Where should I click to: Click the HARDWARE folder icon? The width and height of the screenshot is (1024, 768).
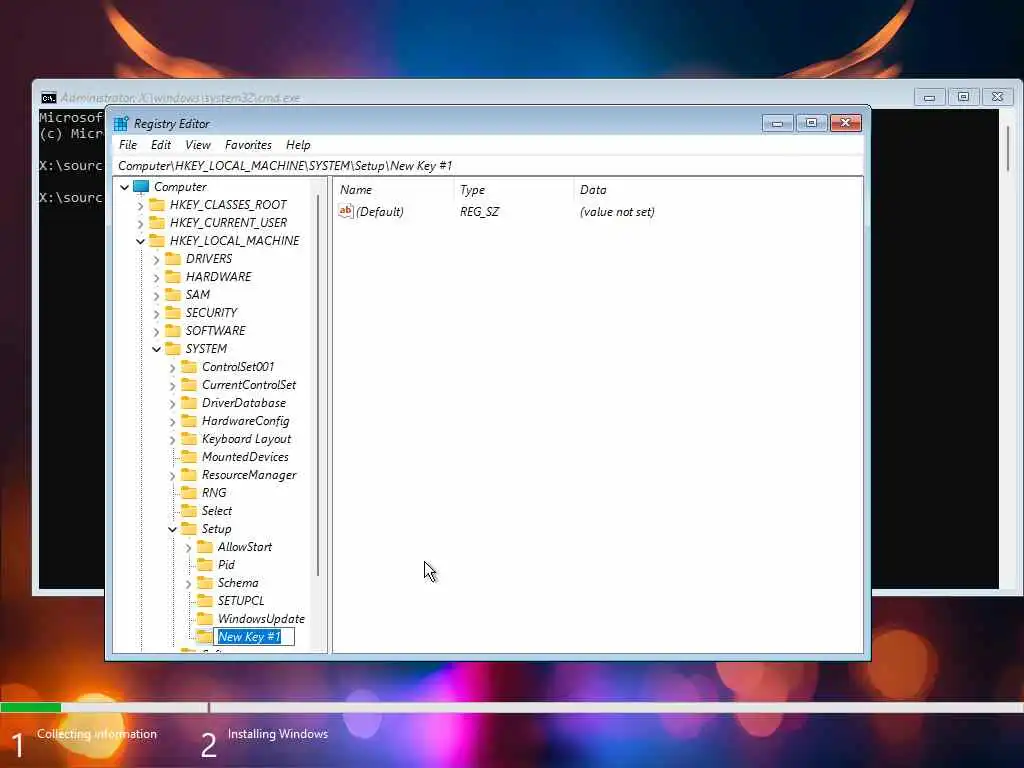point(173,276)
